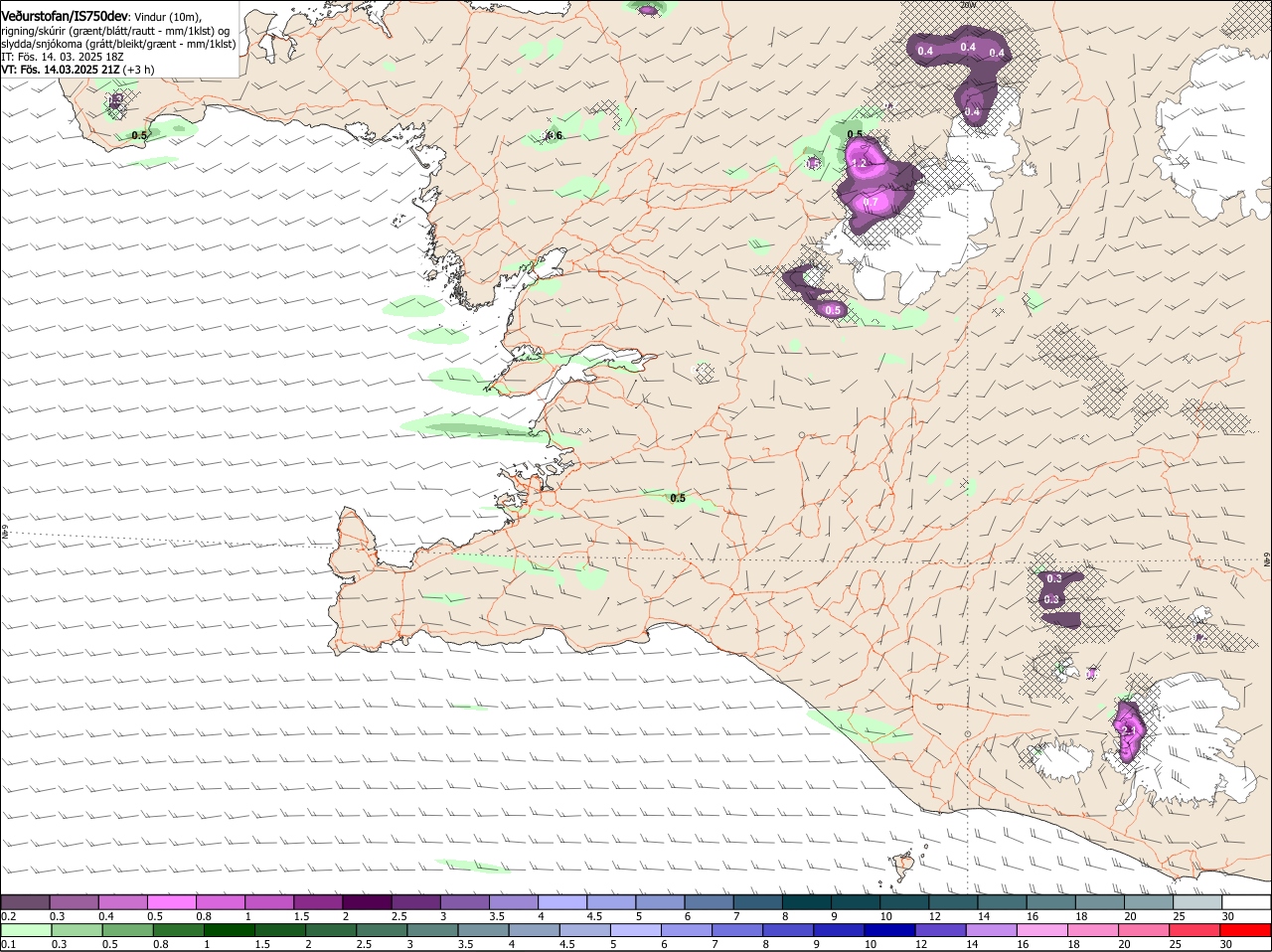Select purple 12 rain legend swatch

(941, 930)
